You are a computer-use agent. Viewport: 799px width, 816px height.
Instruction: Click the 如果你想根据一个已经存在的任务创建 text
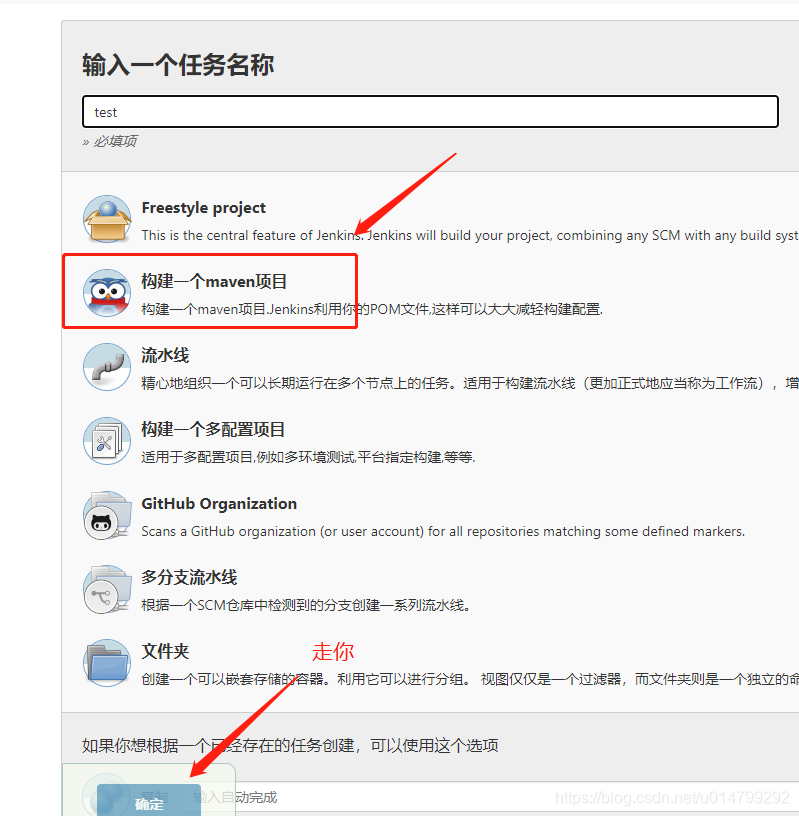(x=290, y=745)
